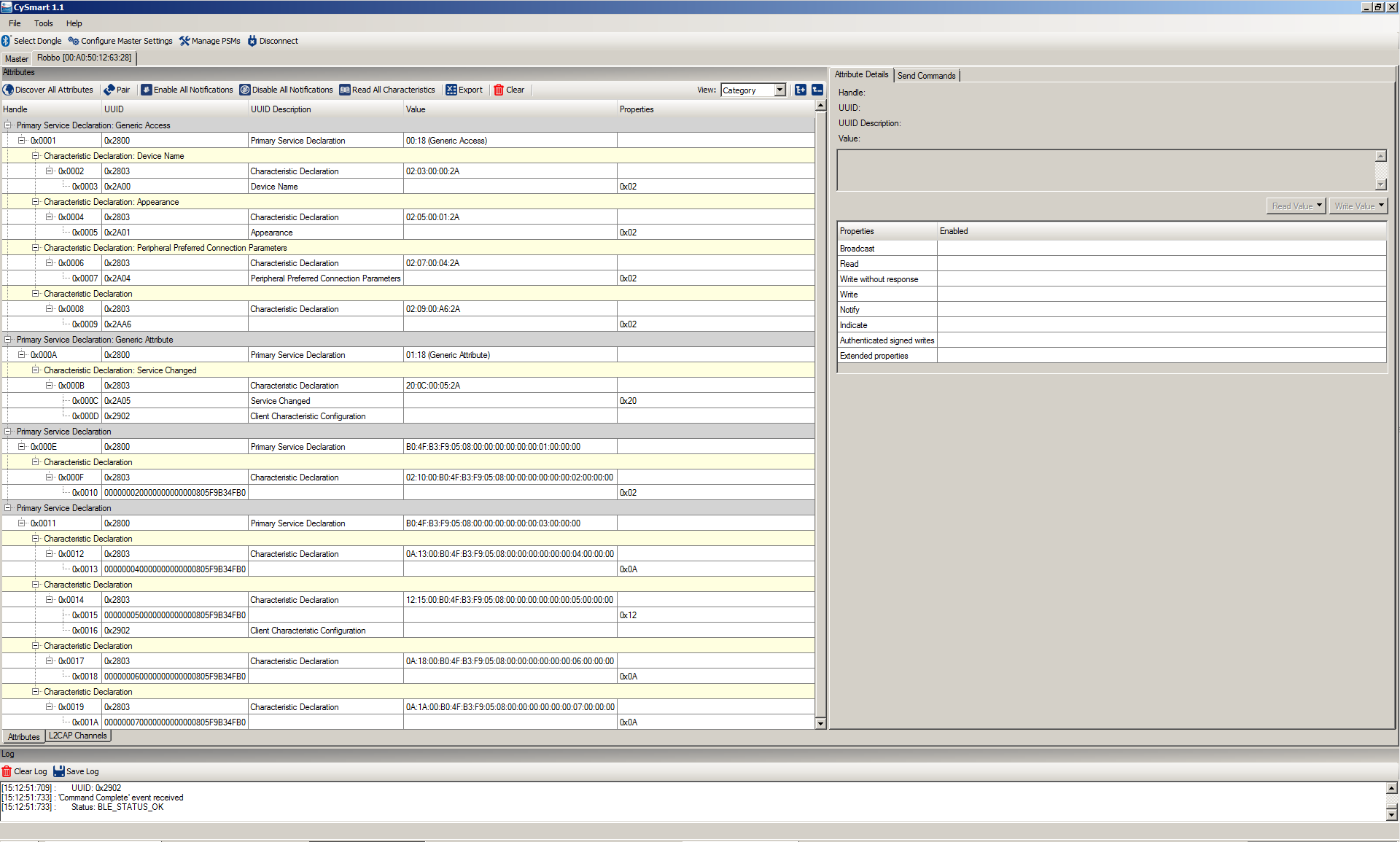Click the Export icon in the Attributes toolbar
The height and width of the screenshot is (842, 1400).
pos(451,90)
